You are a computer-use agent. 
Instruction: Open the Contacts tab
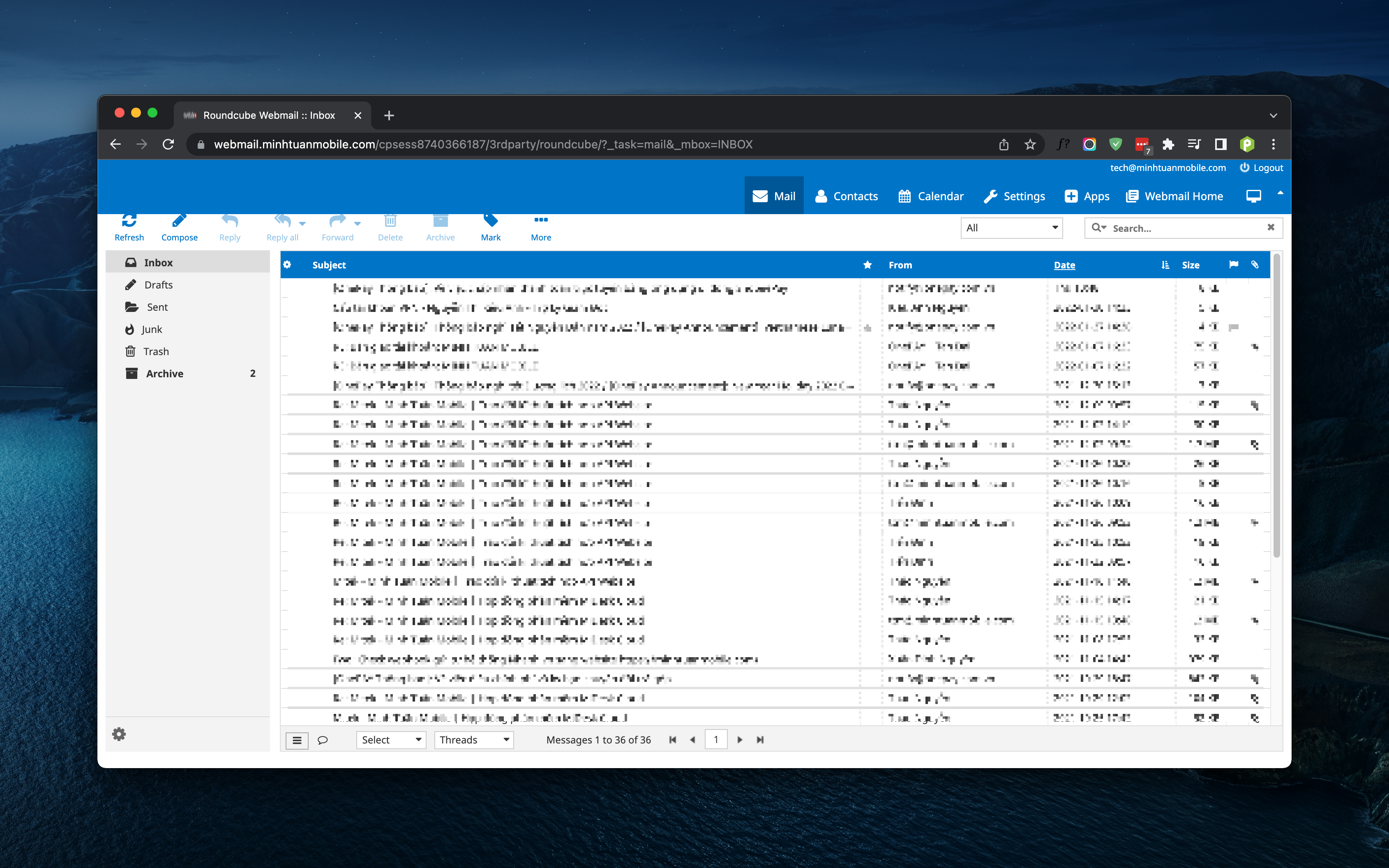pyautogui.click(x=847, y=196)
